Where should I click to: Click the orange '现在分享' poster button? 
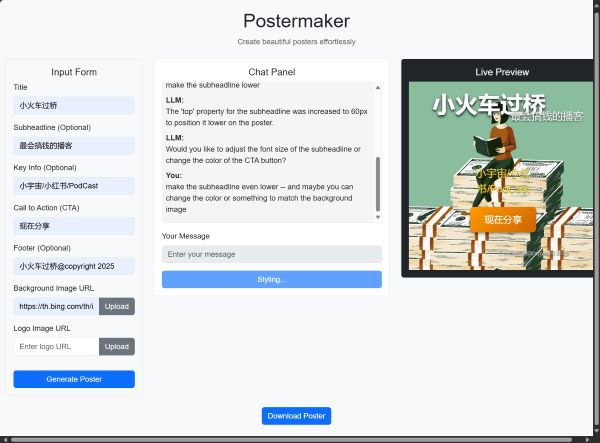pyautogui.click(x=502, y=219)
